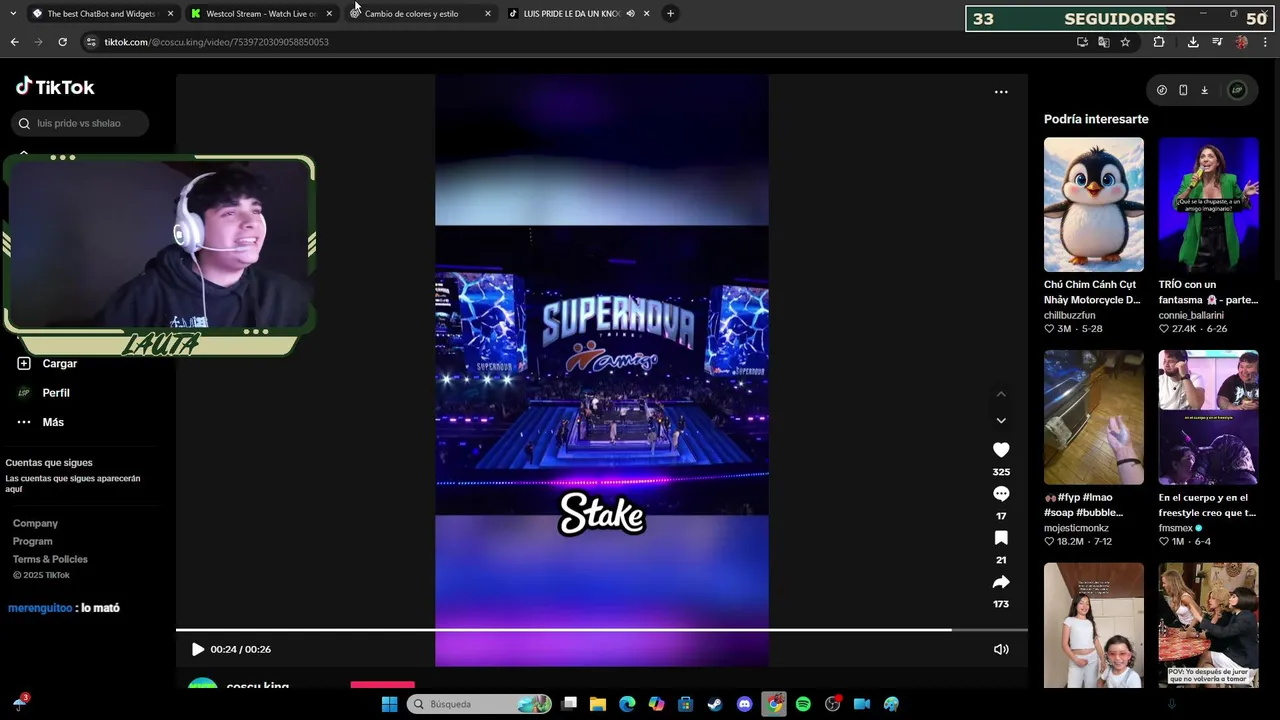Open the Chrome profile avatar

pos(1241,42)
